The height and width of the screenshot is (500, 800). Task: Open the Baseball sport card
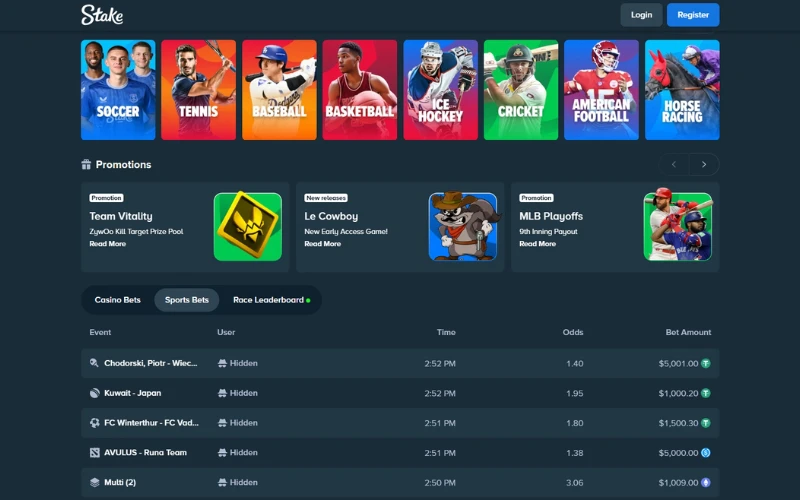coord(279,90)
